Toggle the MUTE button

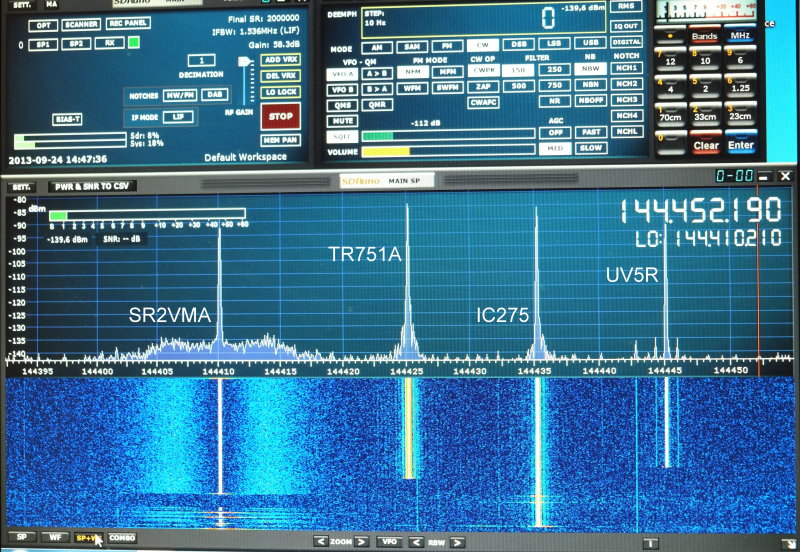coord(342,121)
